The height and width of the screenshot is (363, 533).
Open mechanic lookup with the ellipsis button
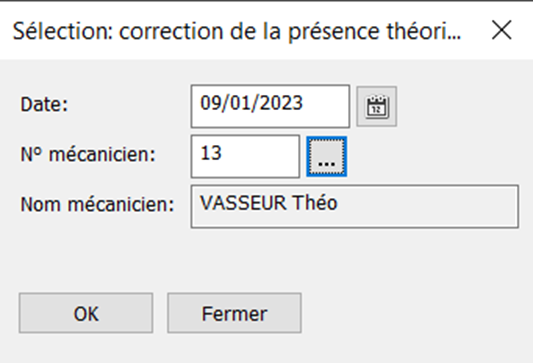click(x=326, y=156)
